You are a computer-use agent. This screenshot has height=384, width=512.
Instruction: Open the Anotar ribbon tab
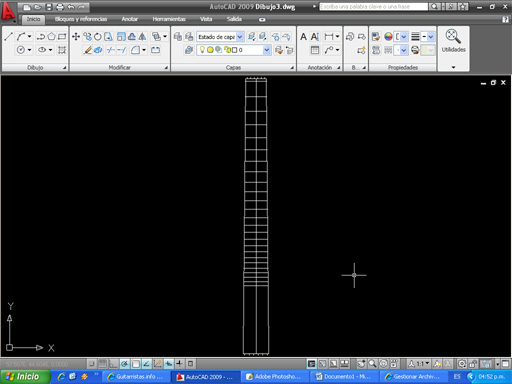click(130, 19)
